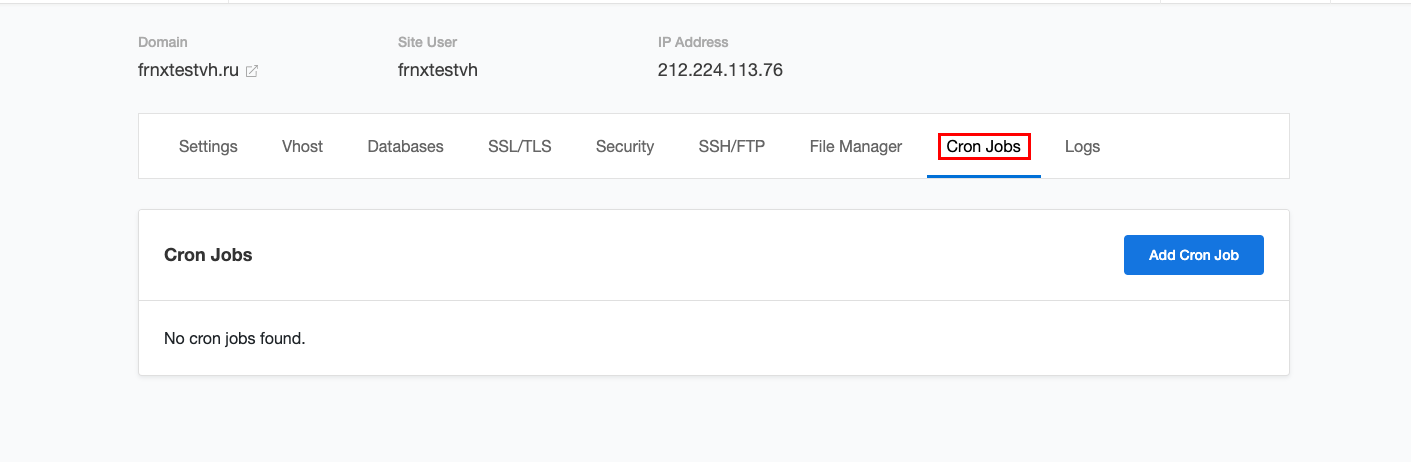This screenshot has width=1411, height=462.
Task: Click the Add Cron Job button
Action: click(1194, 255)
